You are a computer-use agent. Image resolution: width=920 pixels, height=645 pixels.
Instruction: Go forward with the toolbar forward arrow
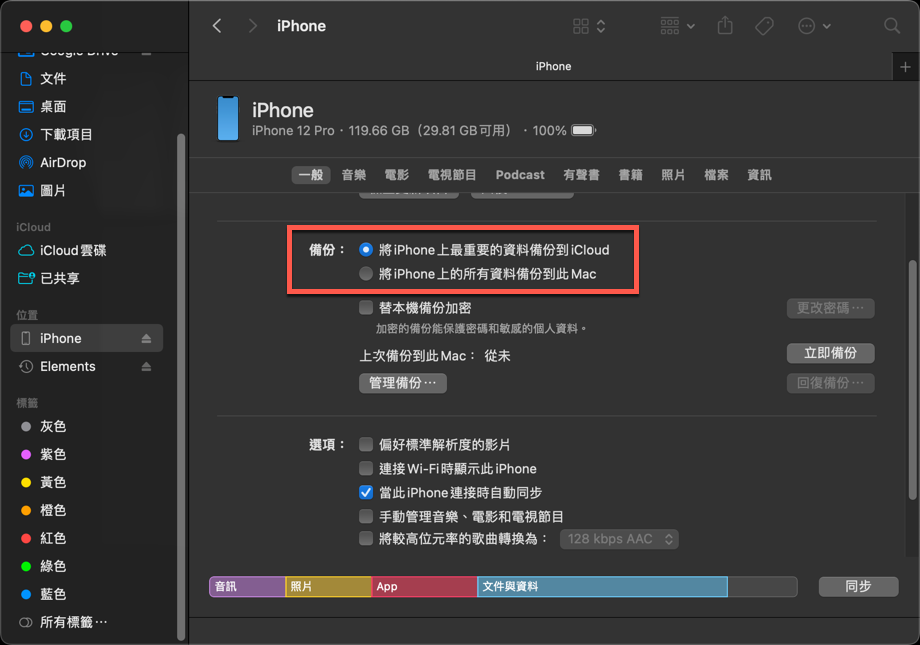tap(252, 26)
